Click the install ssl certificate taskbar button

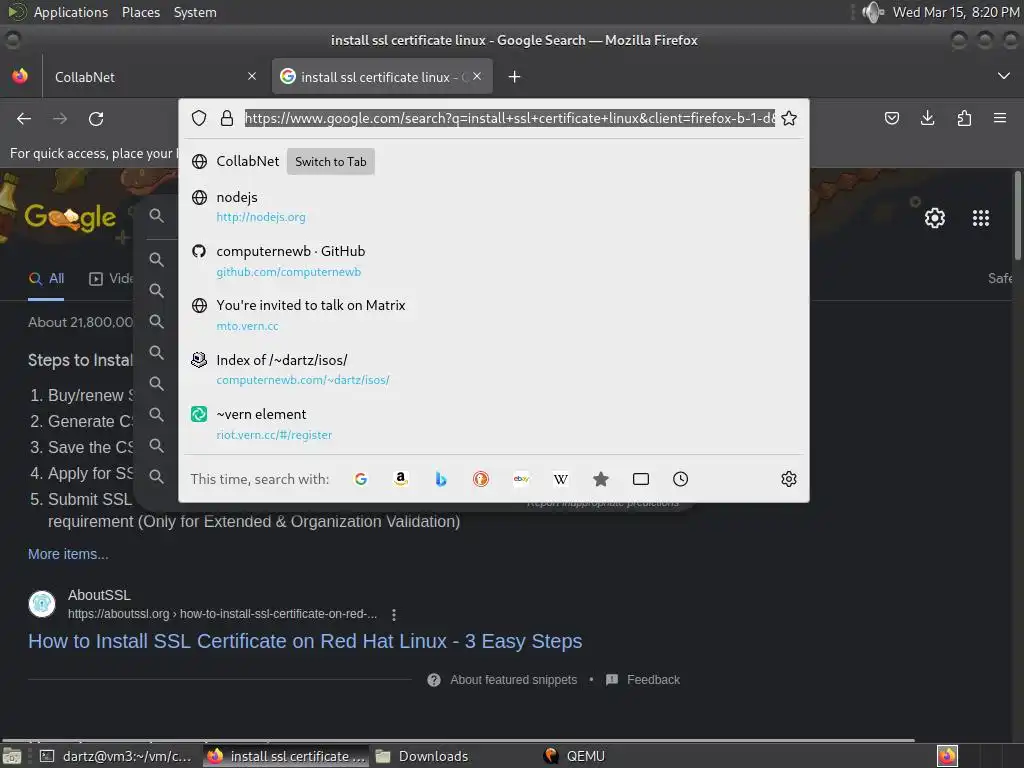point(286,756)
